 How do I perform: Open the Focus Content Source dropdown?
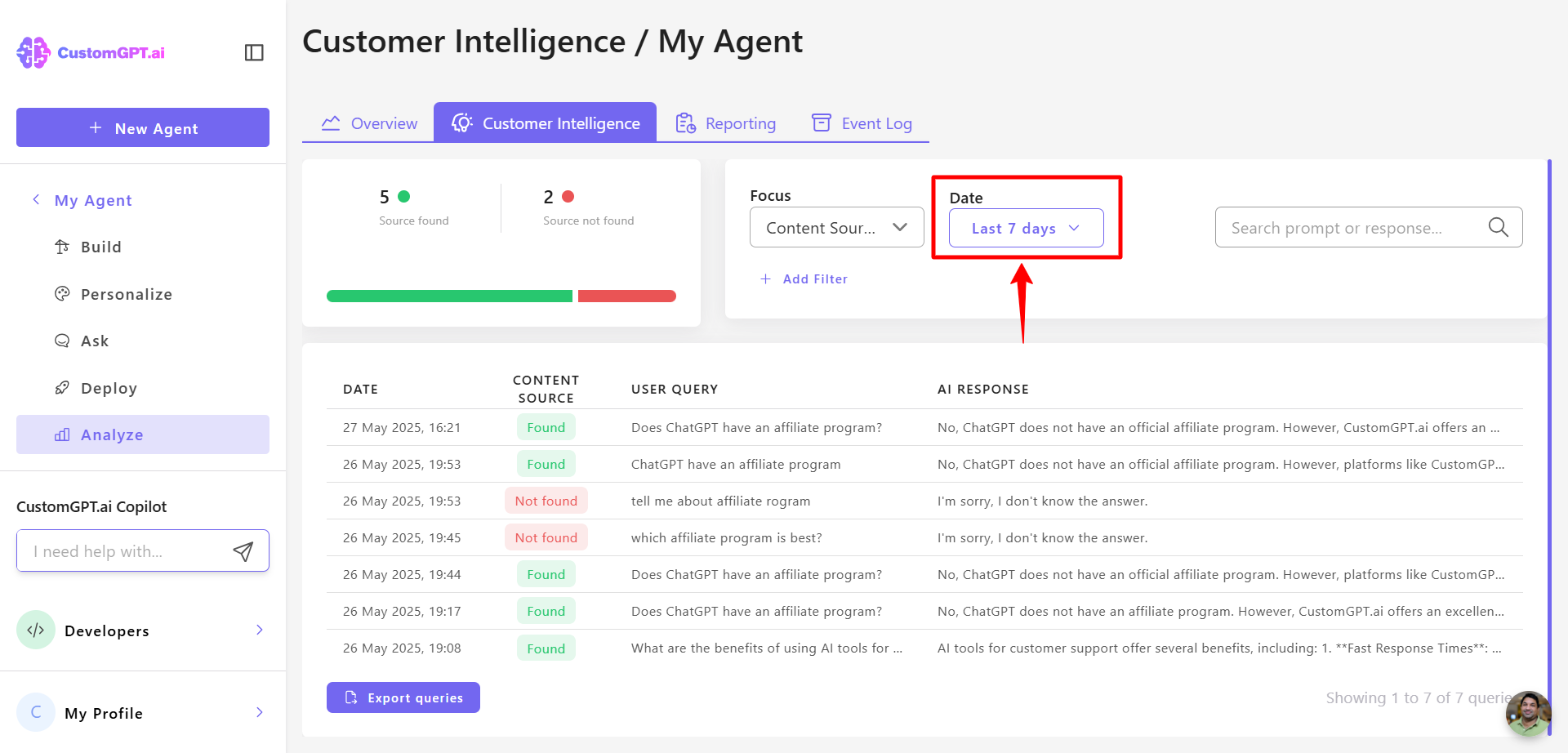click(x=837, y=227)
